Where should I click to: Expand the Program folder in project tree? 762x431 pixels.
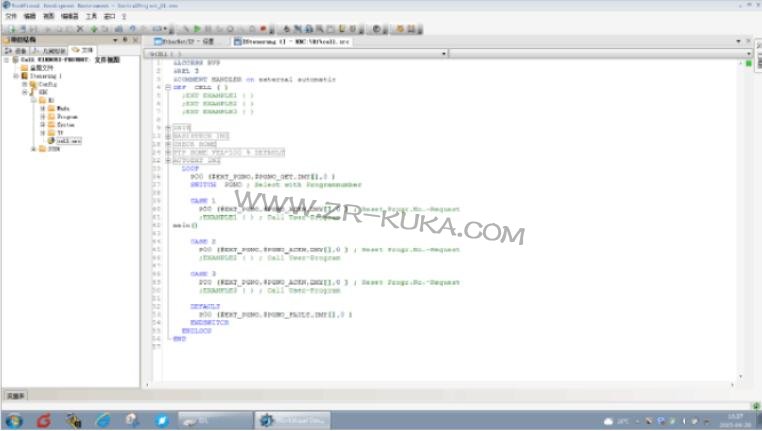click(x=43, y=116)
